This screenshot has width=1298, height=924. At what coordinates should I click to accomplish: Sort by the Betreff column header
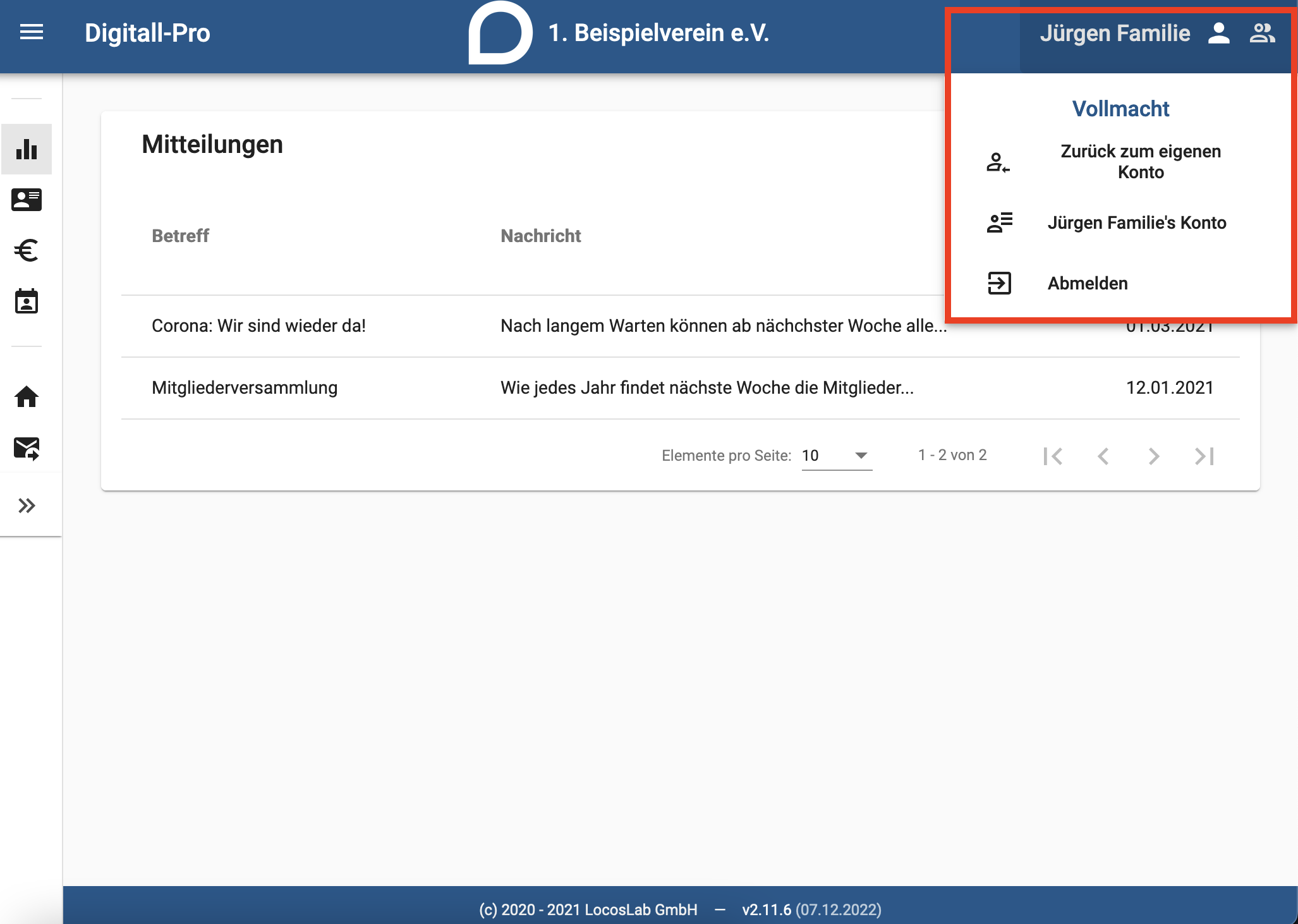pos(180,236)
